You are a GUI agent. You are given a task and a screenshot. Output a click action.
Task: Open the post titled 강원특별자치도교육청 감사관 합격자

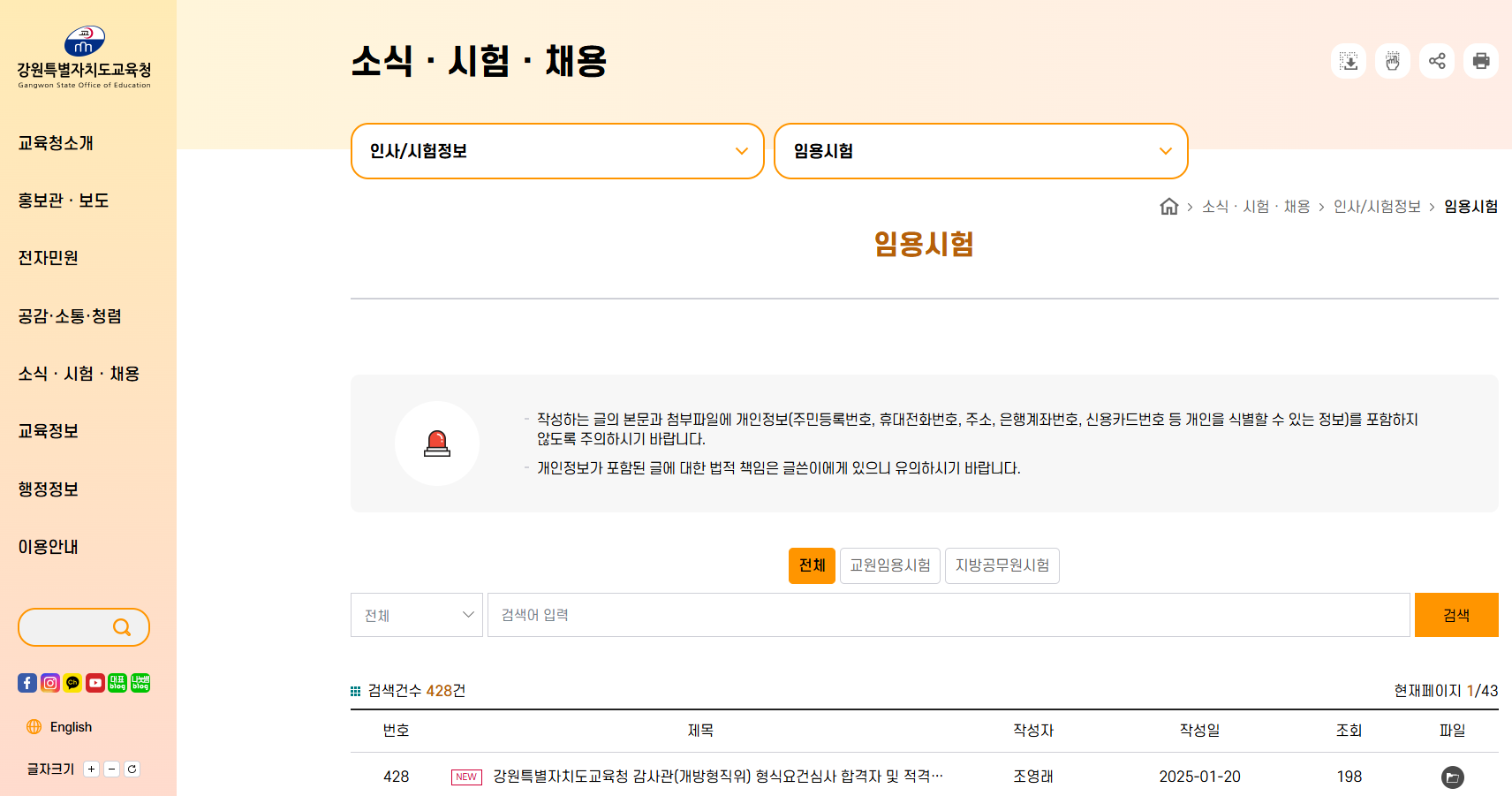pyautogui.click(x=715, y=777)
